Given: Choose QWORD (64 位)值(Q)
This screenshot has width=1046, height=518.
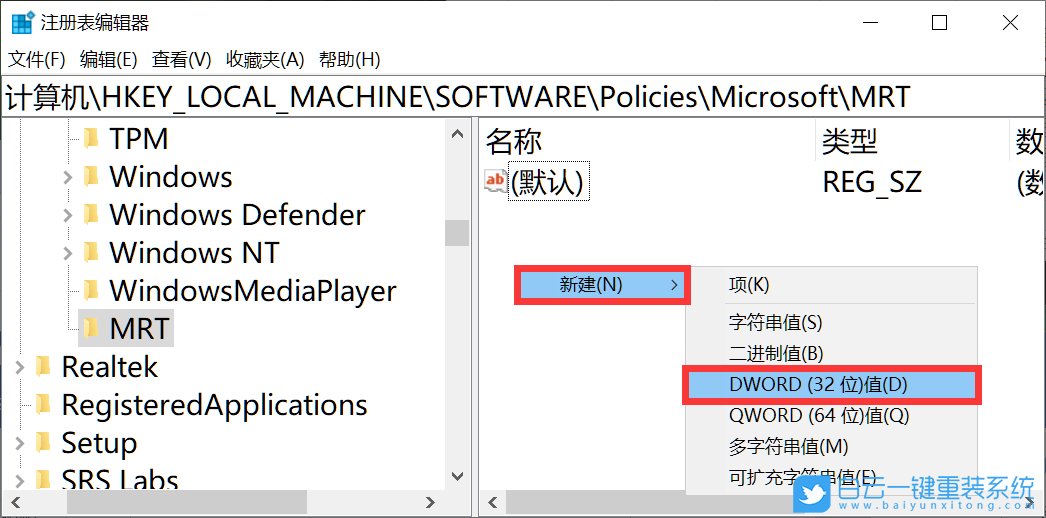Looking at the screenshot, I should pyautogui.click(x=819, y=415).
